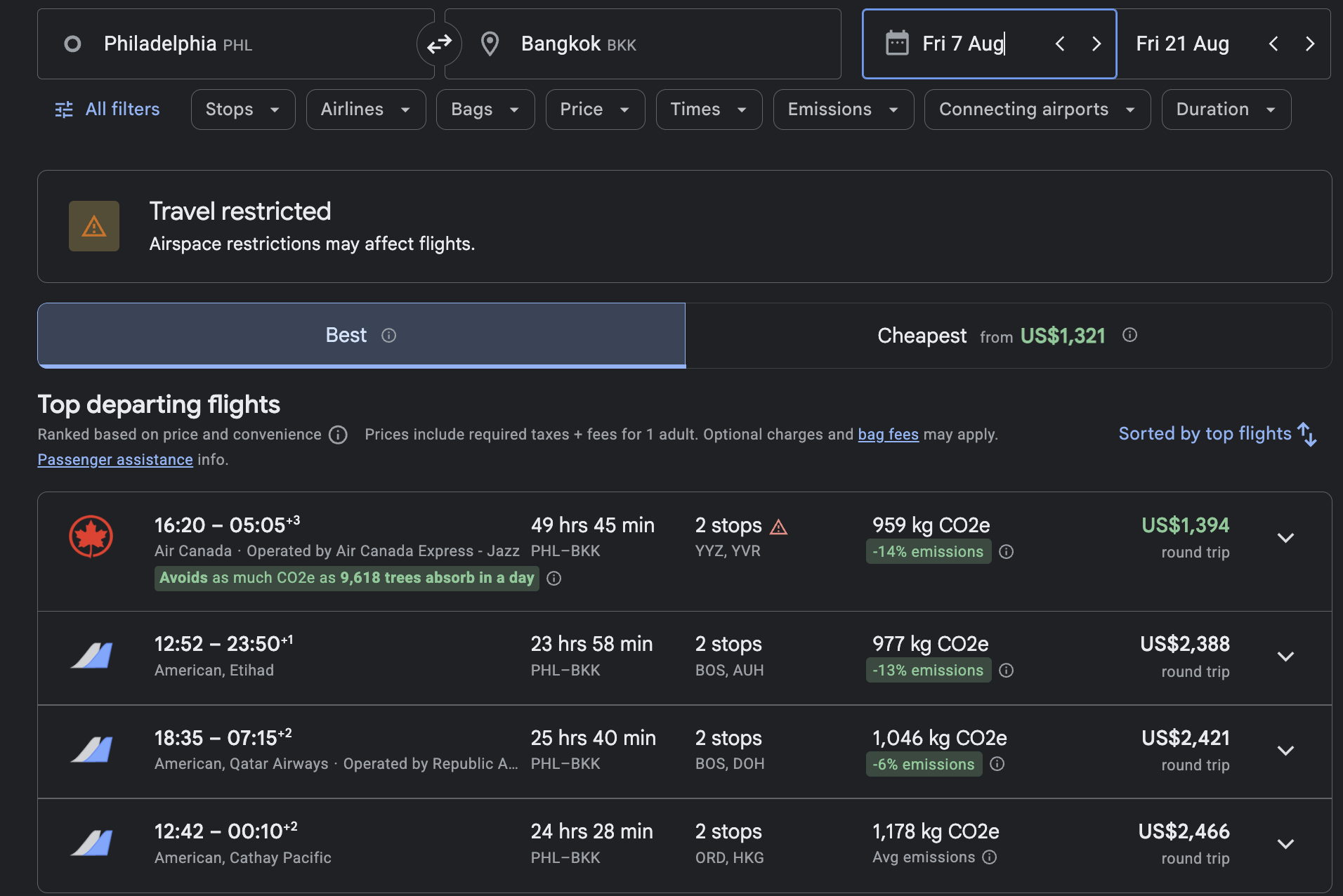
Task: Open the Price filter dropdown
Action: [595, 110]
